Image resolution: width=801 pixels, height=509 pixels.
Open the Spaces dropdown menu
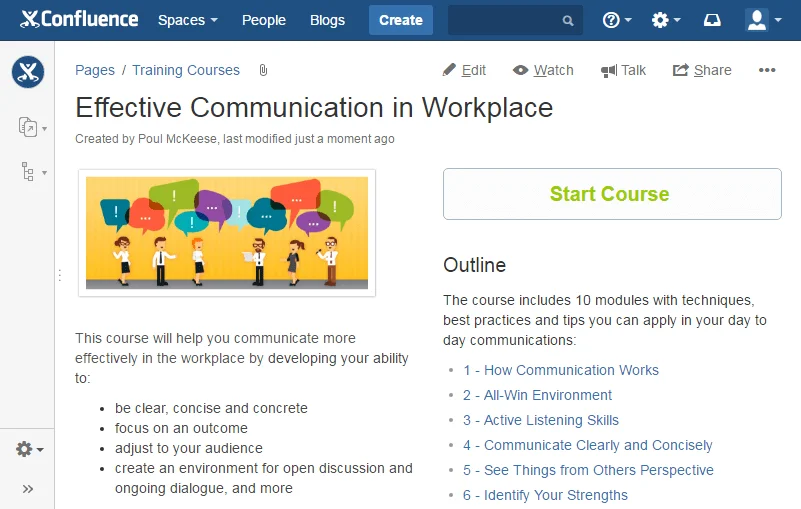(x=187, y=20)
